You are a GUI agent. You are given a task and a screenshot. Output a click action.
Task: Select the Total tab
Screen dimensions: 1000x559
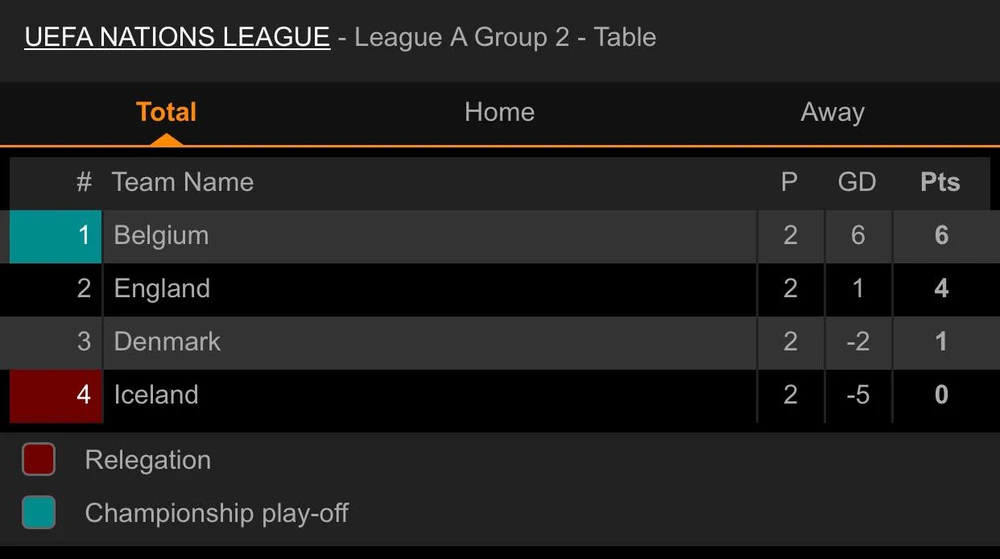pos(166,112)
